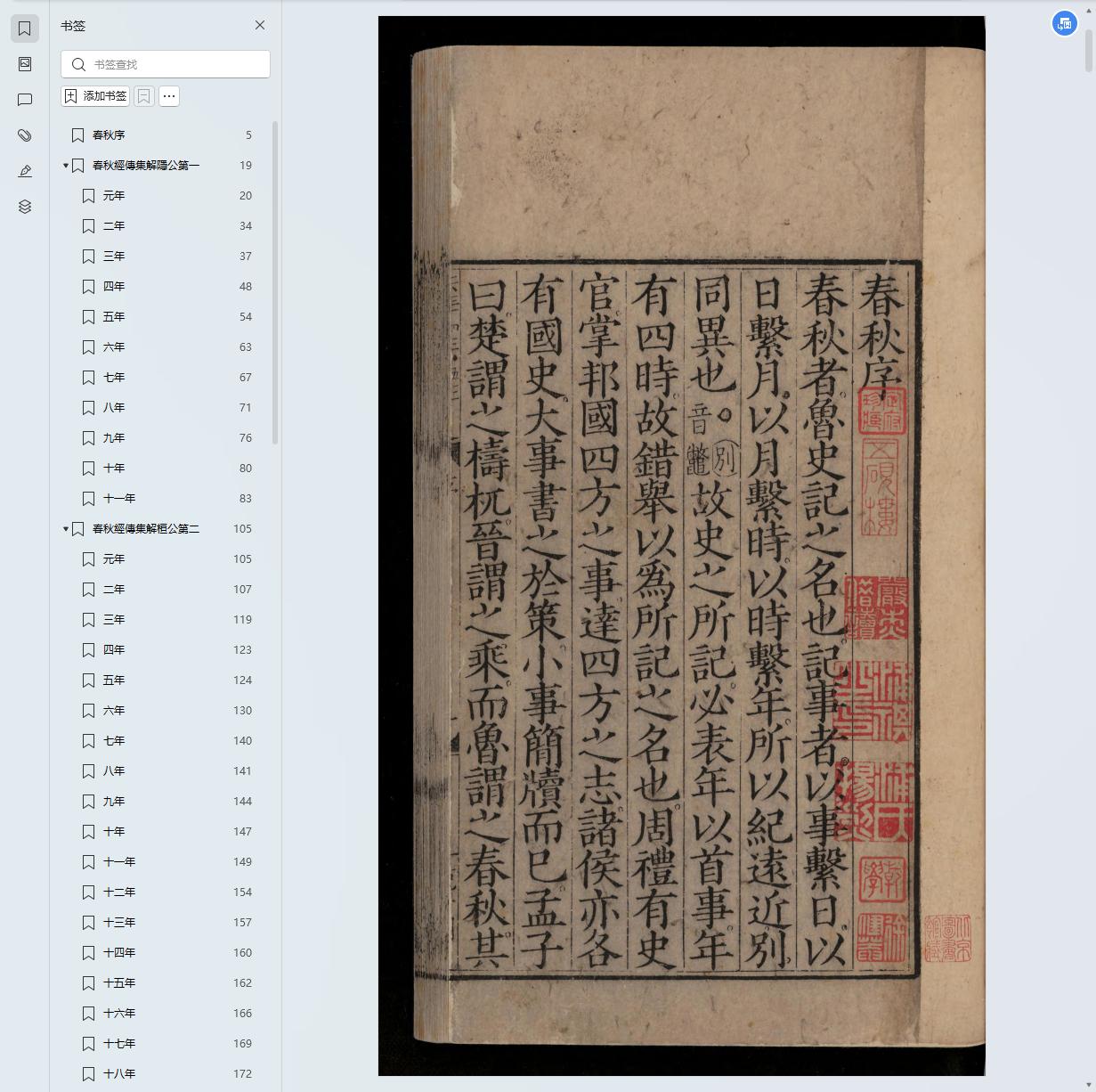
Task: Select the 十八年 bookmark on page 172
Action: click(119, 1074)
